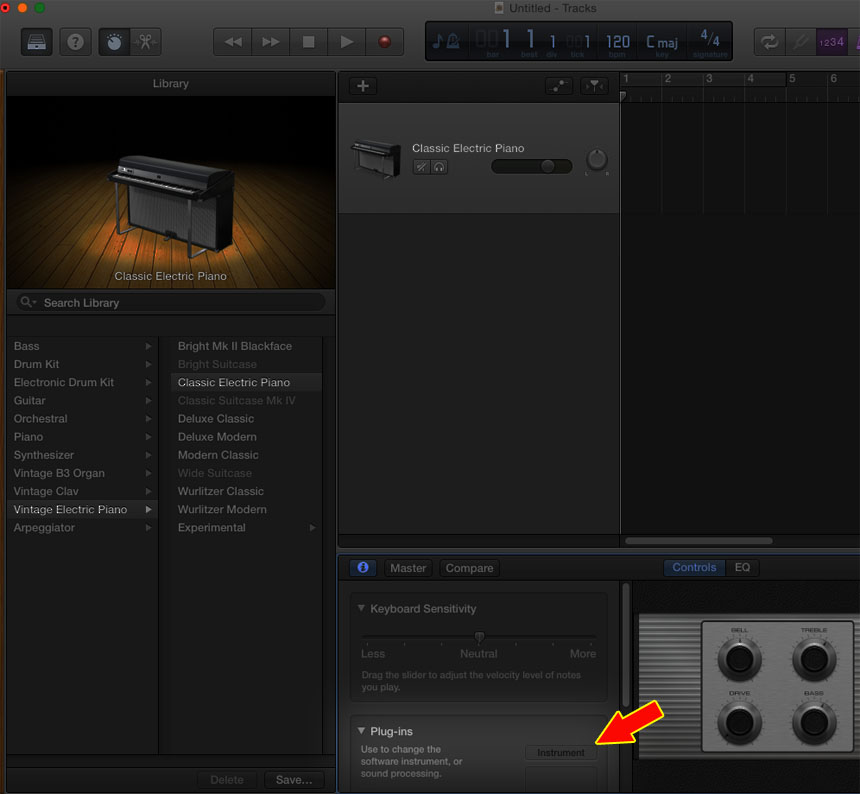Click the Play transport button
The height and width of the screenshot is (794, 860).
point(346,42)
